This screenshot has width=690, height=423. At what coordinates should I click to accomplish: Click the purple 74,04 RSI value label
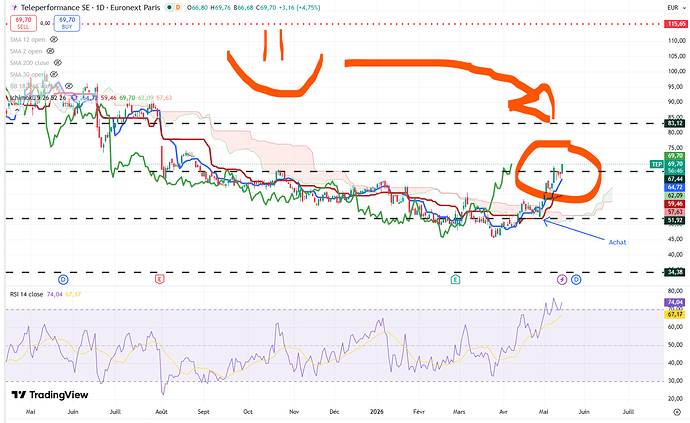pyautogui.click(x=675, y=302)
